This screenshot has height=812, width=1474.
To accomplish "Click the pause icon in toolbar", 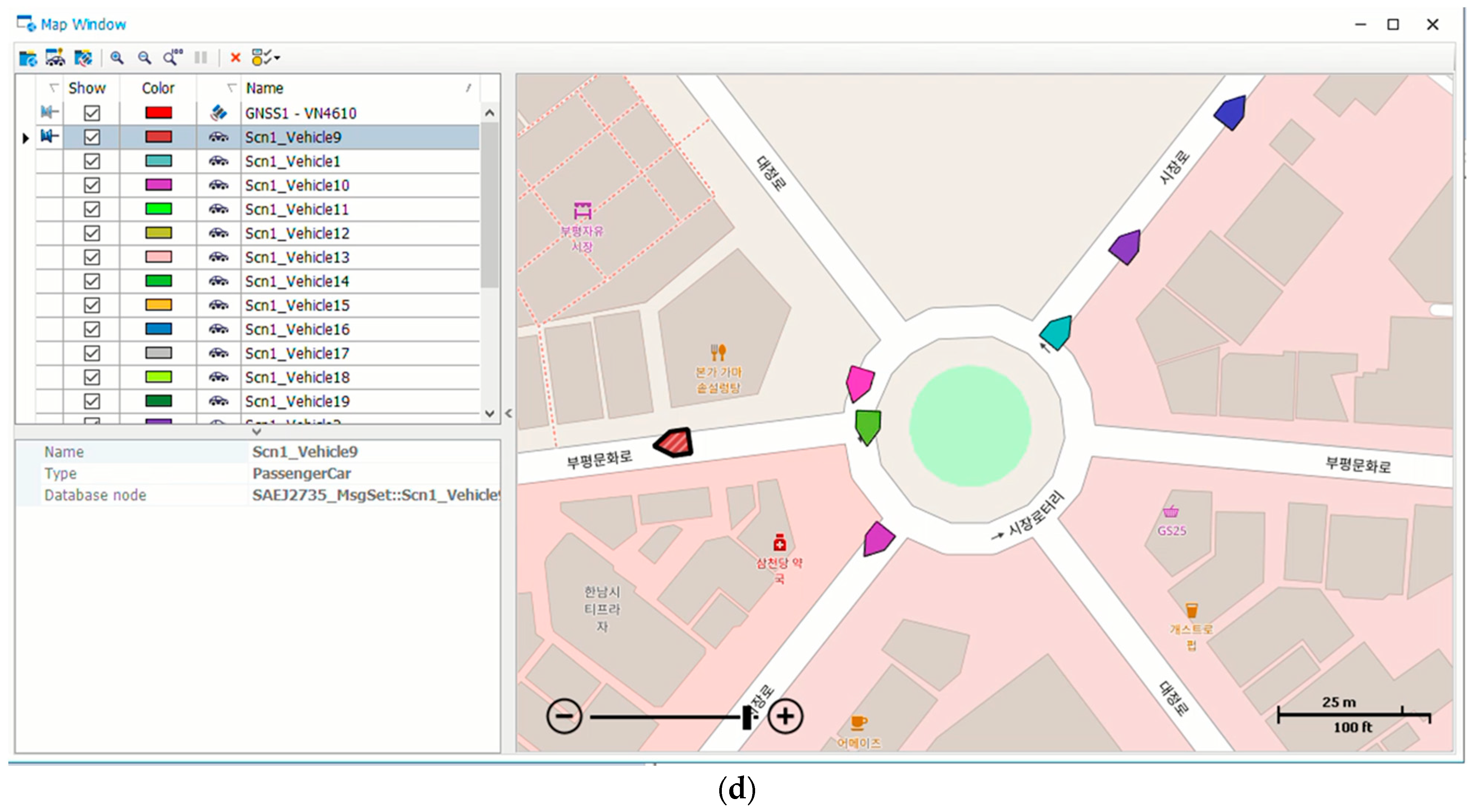I will click(x=200, y=58).
